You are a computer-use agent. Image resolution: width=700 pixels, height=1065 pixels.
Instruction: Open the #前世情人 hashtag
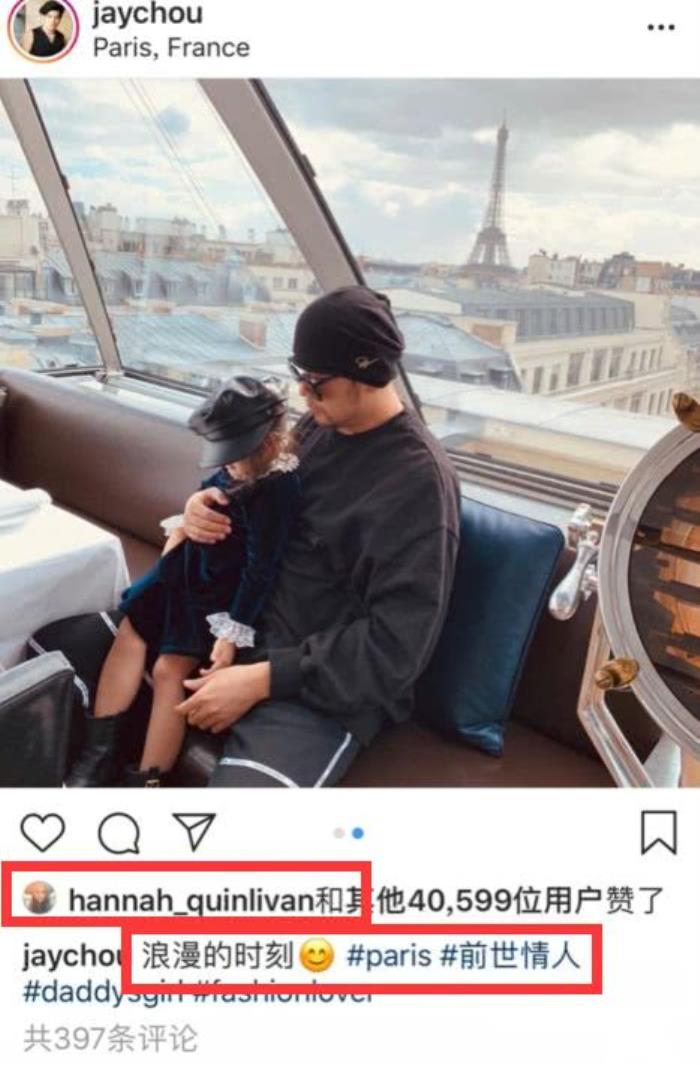point(511,956)
